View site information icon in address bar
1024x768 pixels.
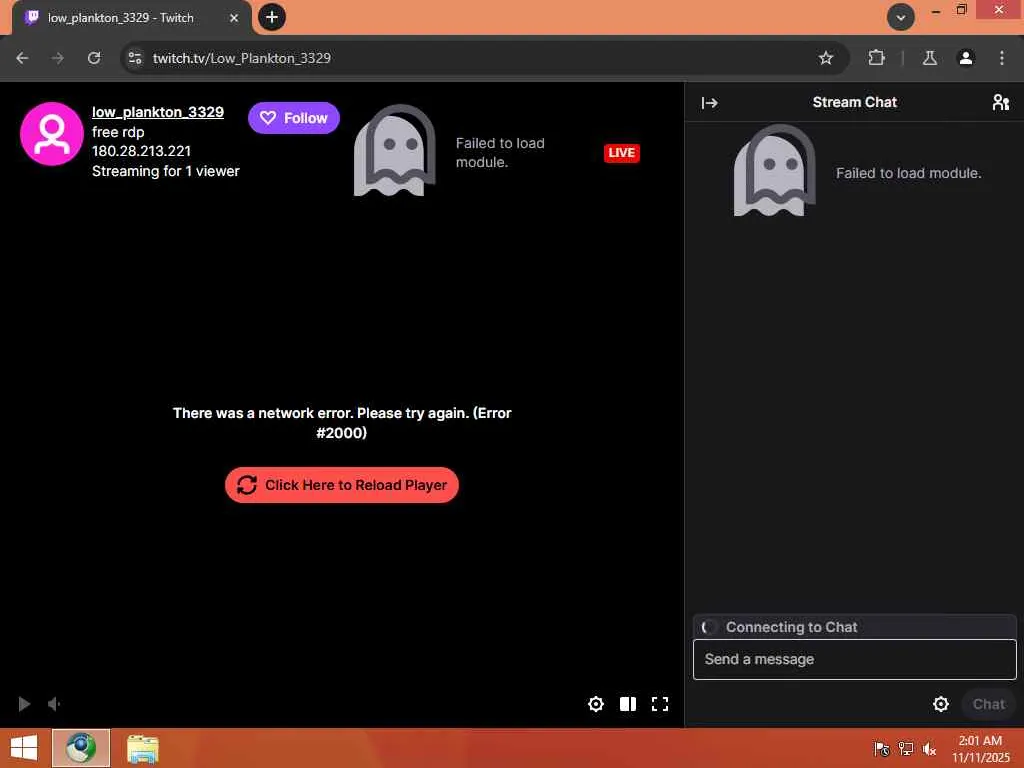pos(135,58)
